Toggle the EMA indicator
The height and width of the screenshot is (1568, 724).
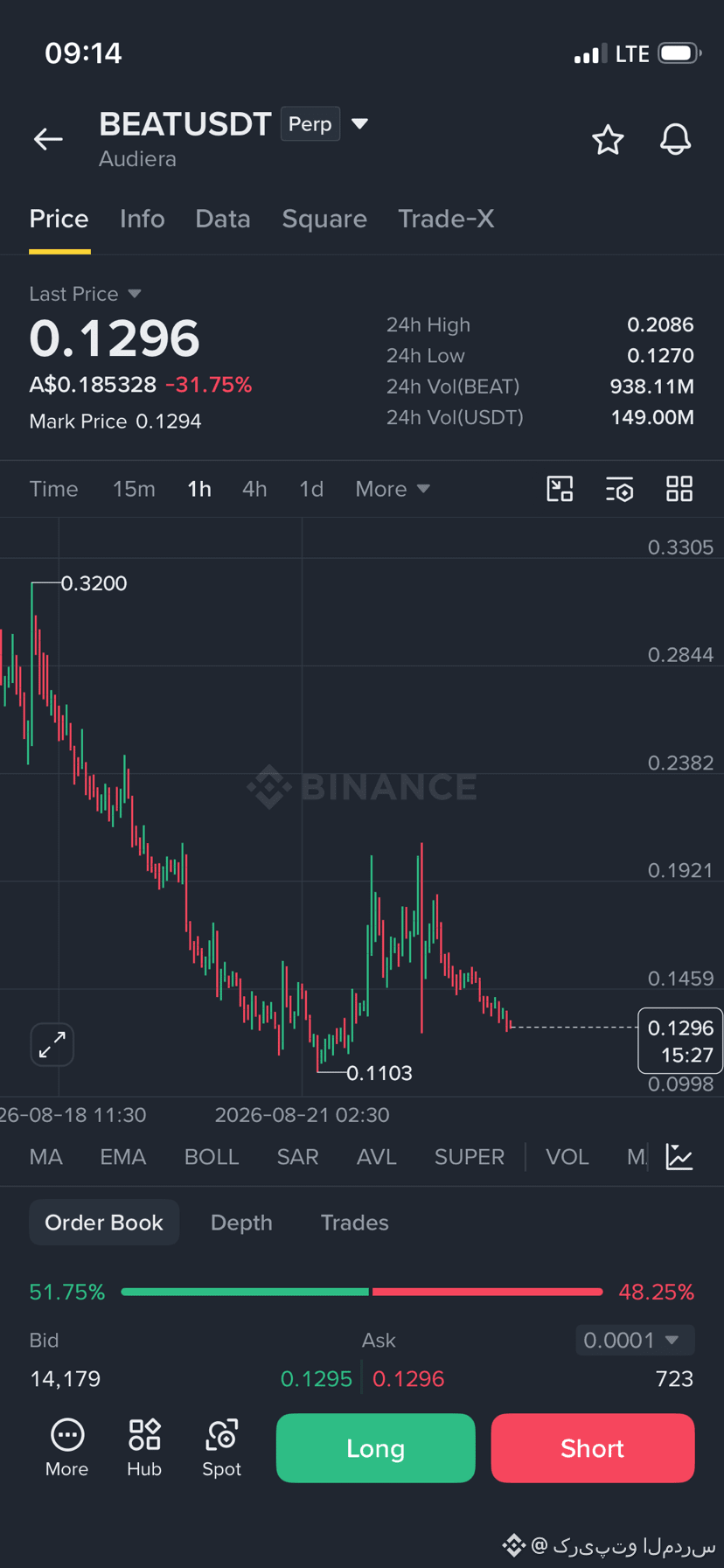[122, 1157]
